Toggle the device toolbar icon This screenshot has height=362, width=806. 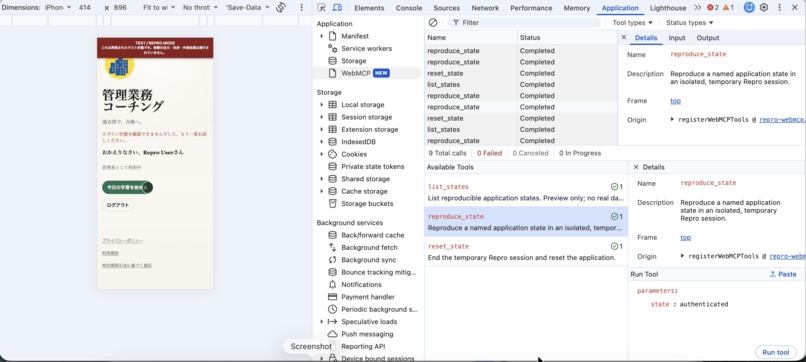337,8
